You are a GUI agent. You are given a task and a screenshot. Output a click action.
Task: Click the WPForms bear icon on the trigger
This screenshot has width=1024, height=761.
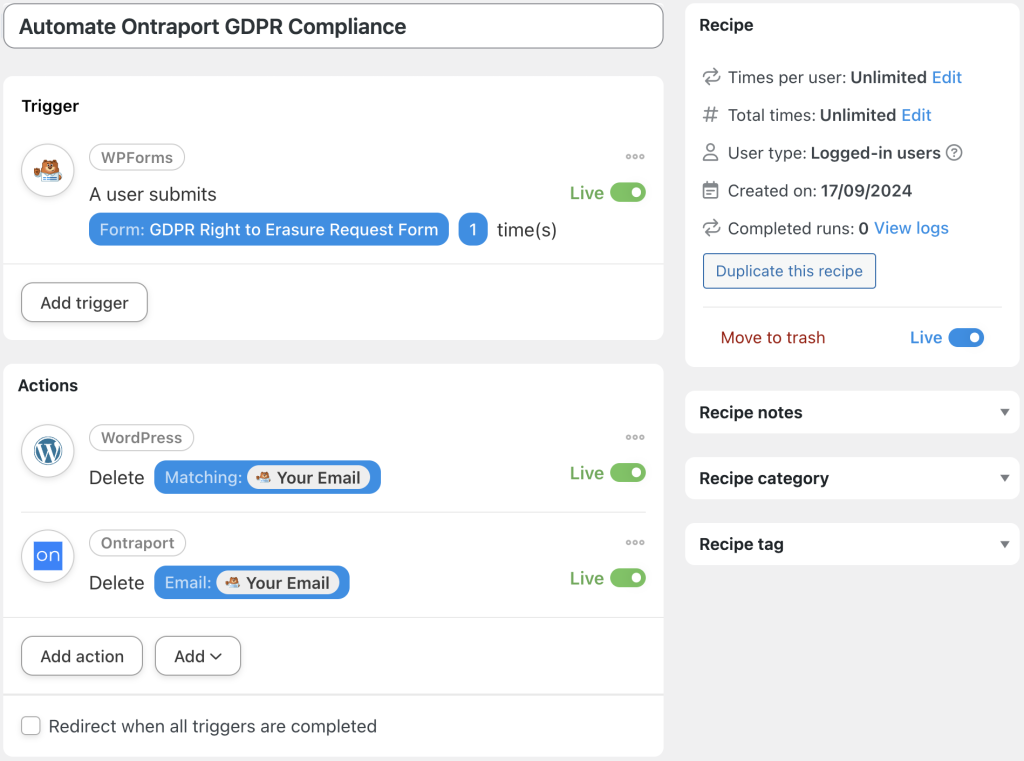(48, 171)
